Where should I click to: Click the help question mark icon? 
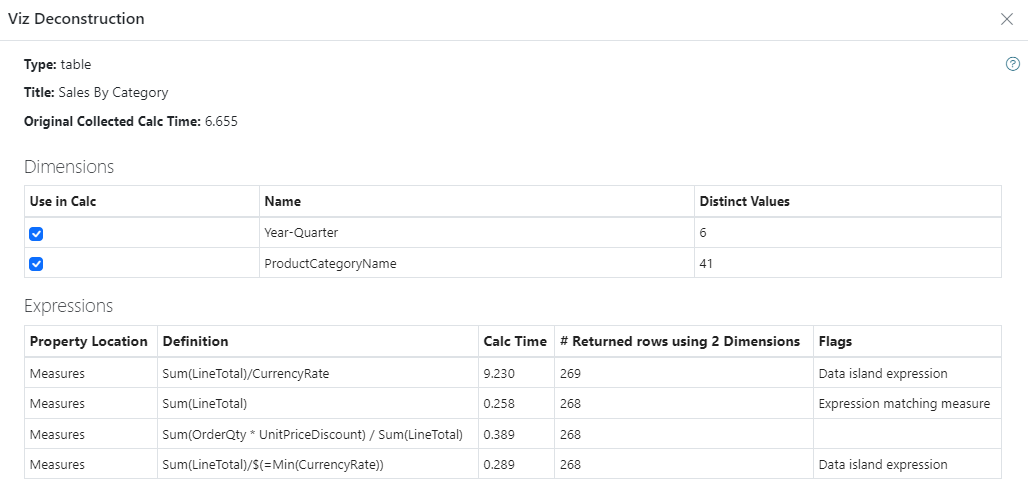tap(1012, 64)
